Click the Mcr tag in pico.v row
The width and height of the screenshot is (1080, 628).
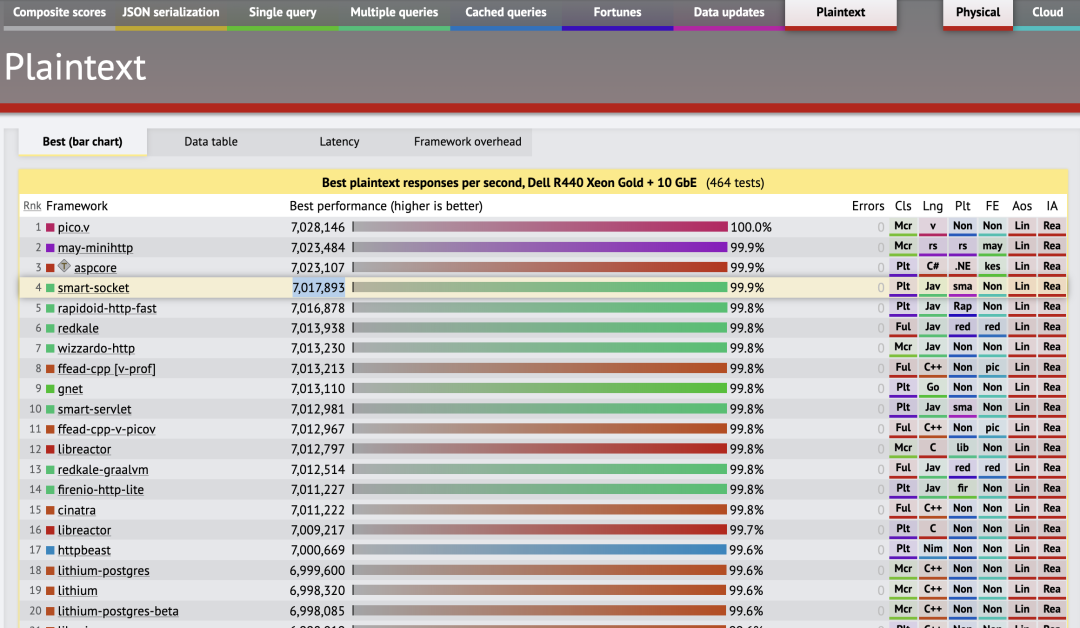click(x=903, y=227)
